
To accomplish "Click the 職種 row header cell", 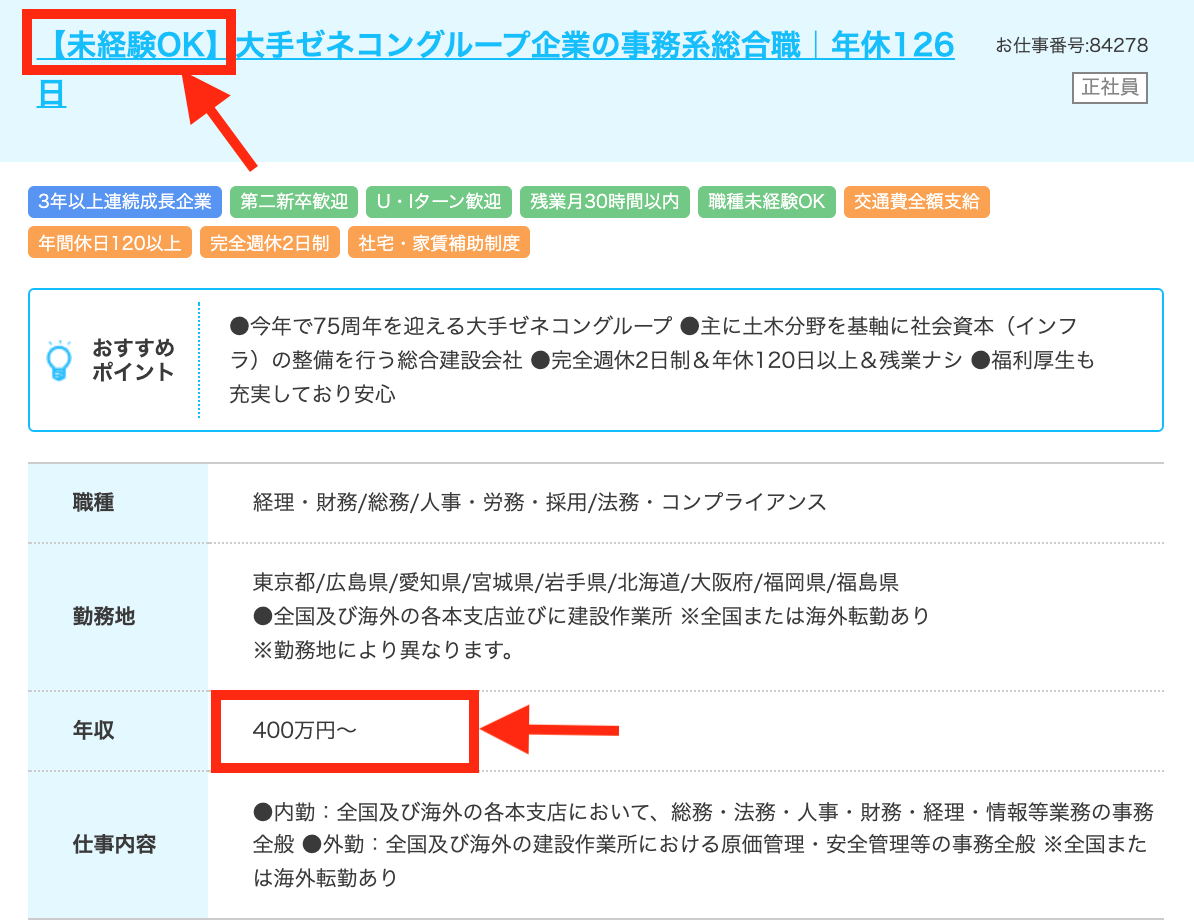I will click(93, 503).
